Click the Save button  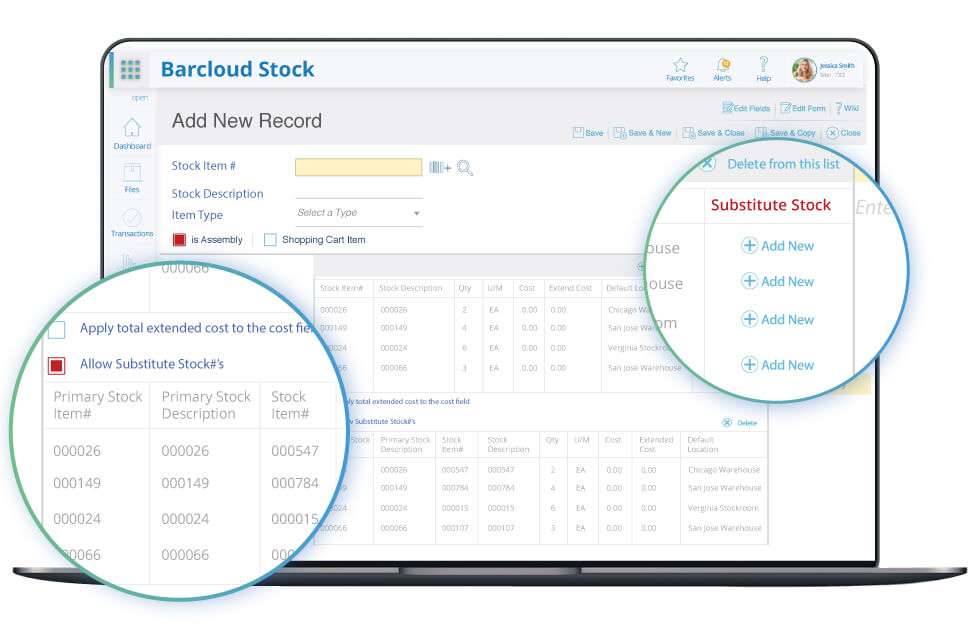pyautogui.click(x=588, y=133)
